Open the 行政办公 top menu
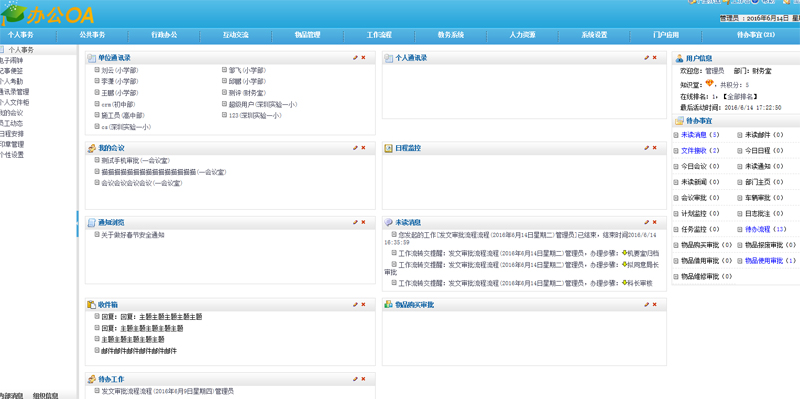Viewport: 800px width, 399px height. click(x=164, y=35)
